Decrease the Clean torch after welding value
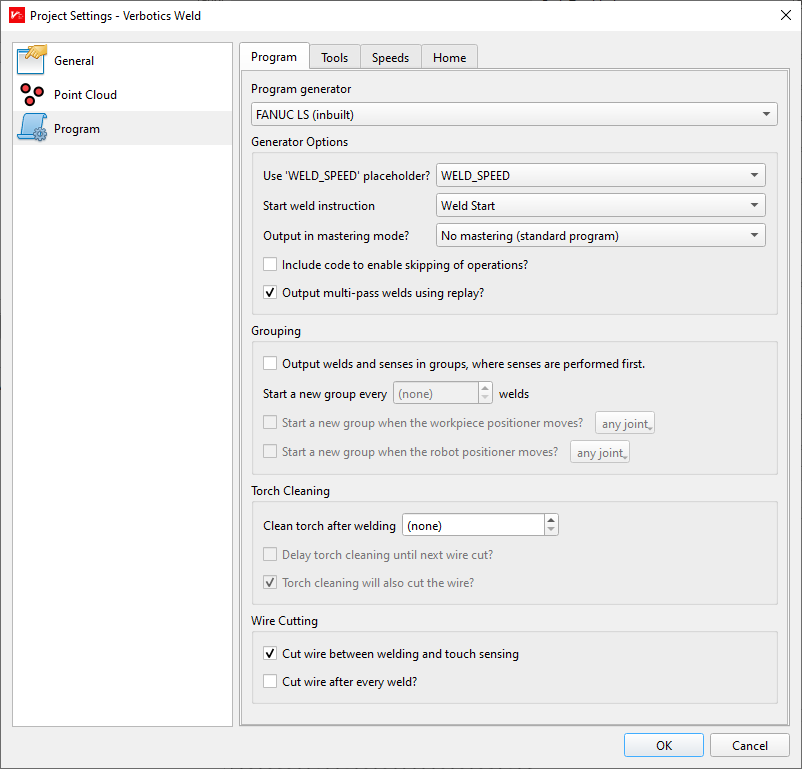802x769 pixels. tap(551, 530)
